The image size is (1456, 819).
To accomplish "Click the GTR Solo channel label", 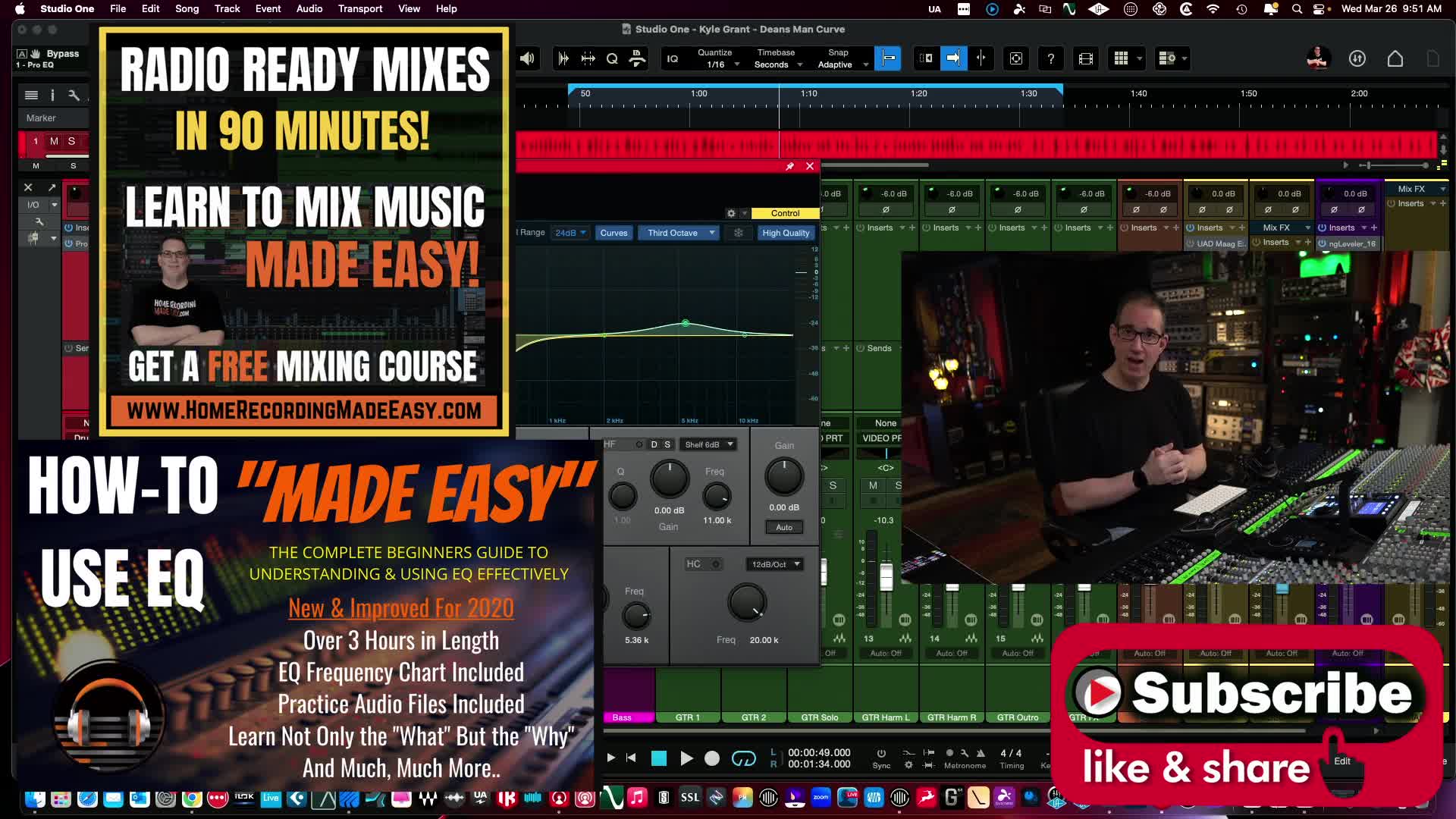I will (819, 717).
